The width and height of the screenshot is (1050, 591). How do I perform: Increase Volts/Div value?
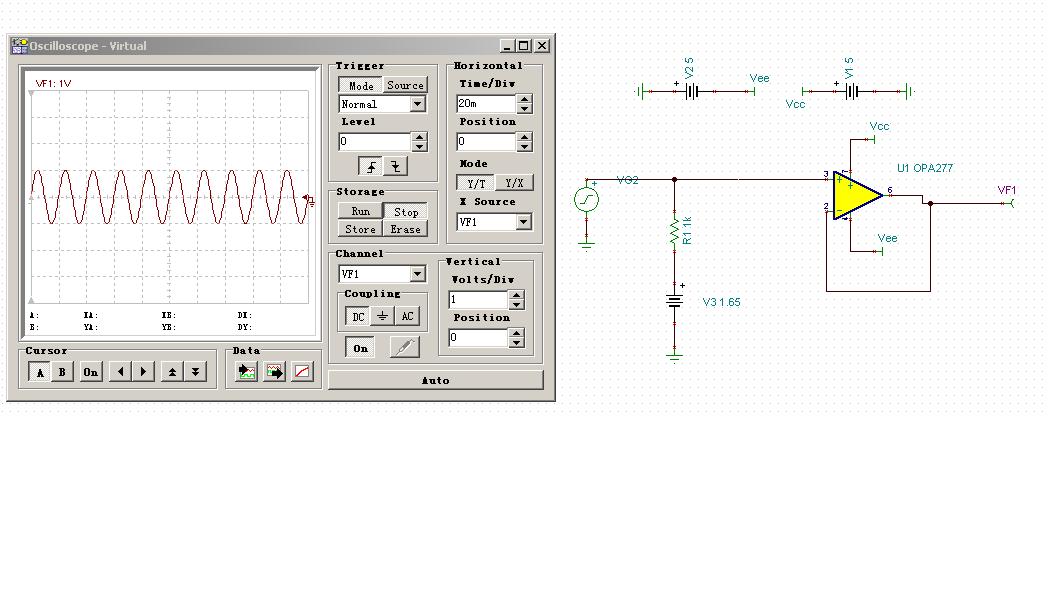point(516,295)
